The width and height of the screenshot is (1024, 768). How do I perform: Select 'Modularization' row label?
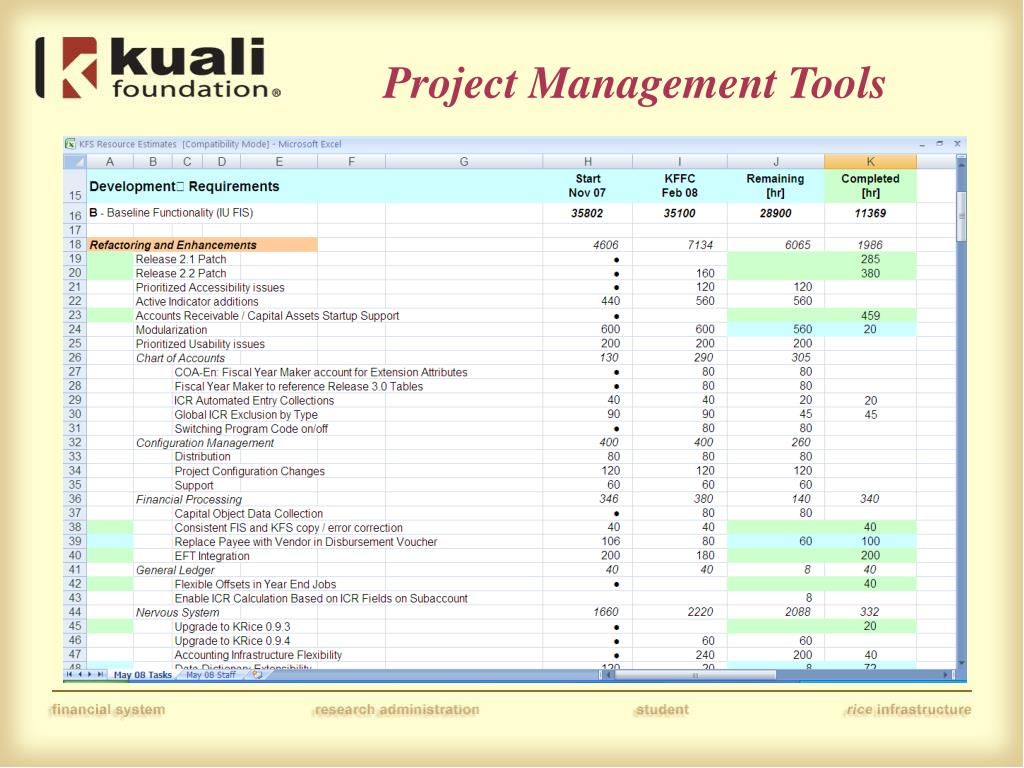point(171,330)
